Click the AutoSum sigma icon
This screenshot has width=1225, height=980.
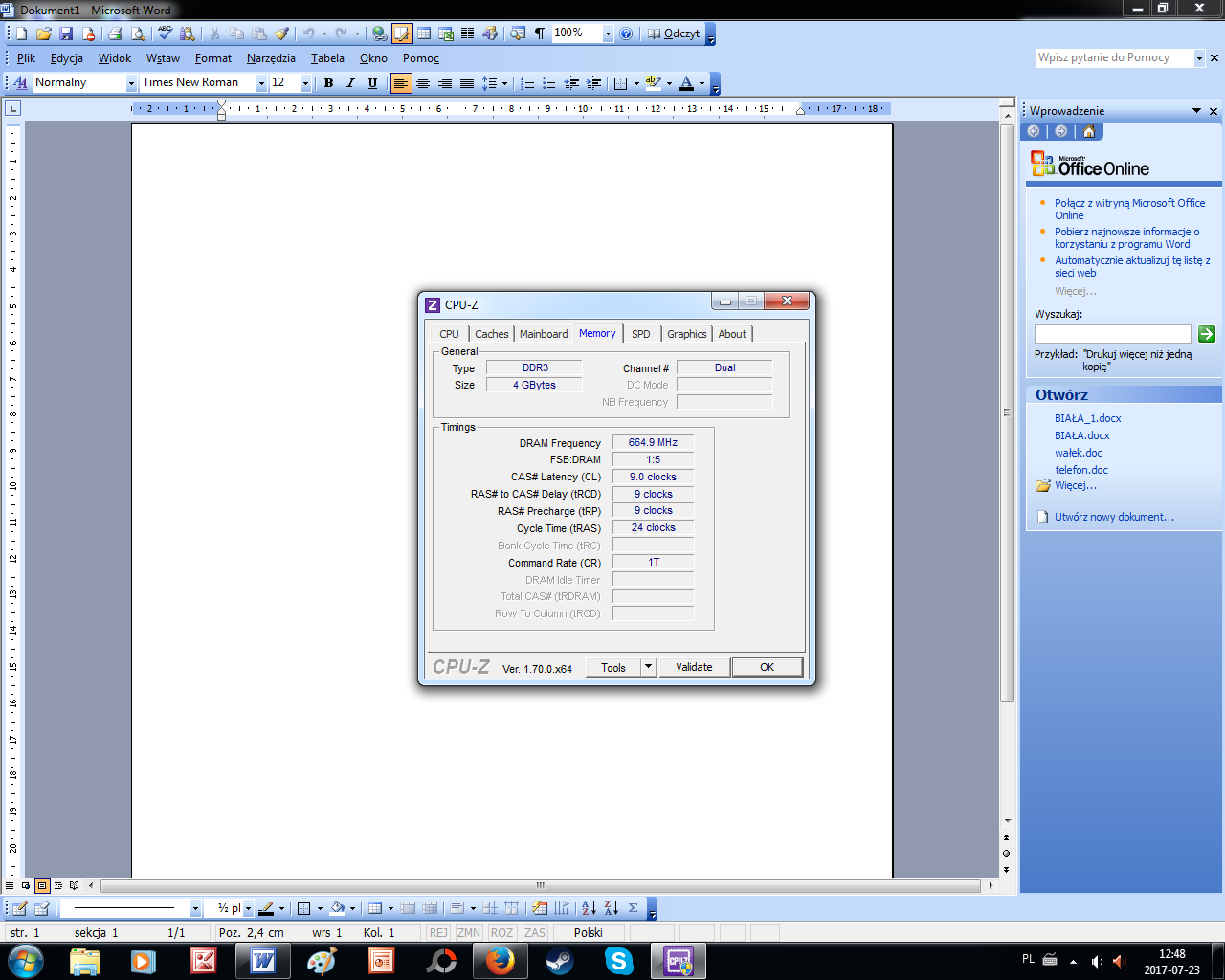click(x=634, y=908)
